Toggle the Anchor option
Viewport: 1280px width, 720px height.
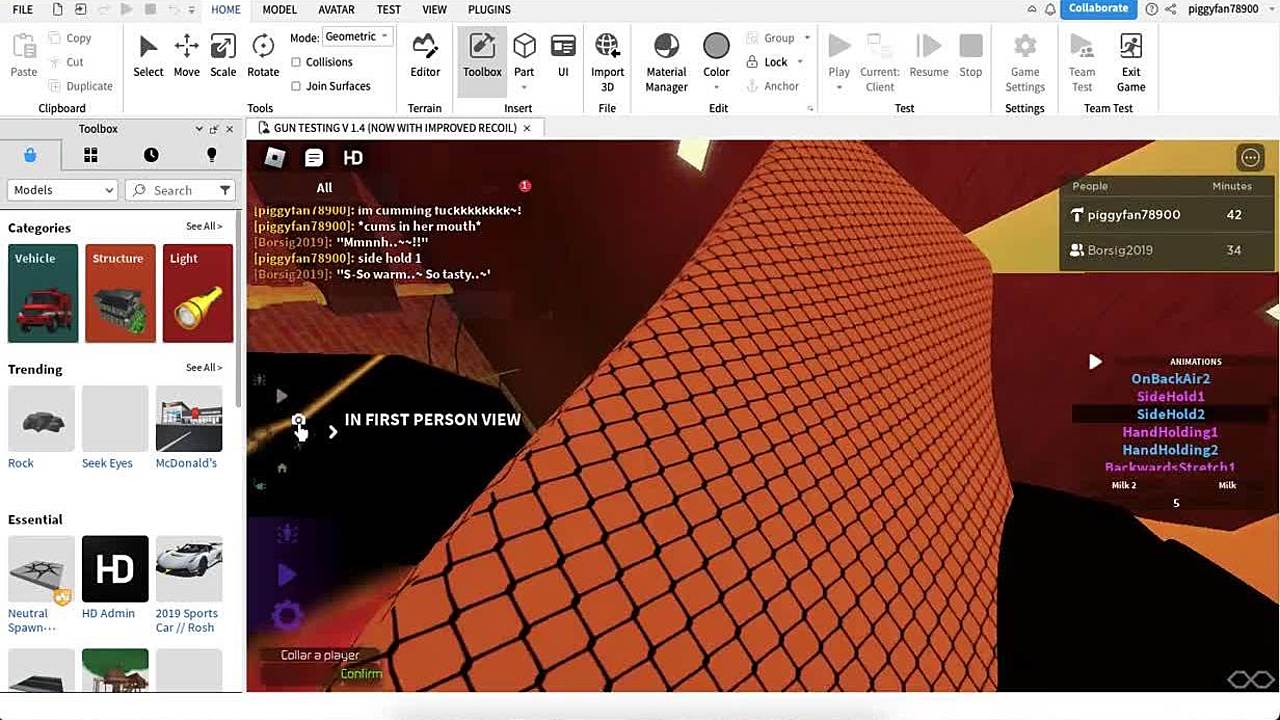(x=772, y=86)
